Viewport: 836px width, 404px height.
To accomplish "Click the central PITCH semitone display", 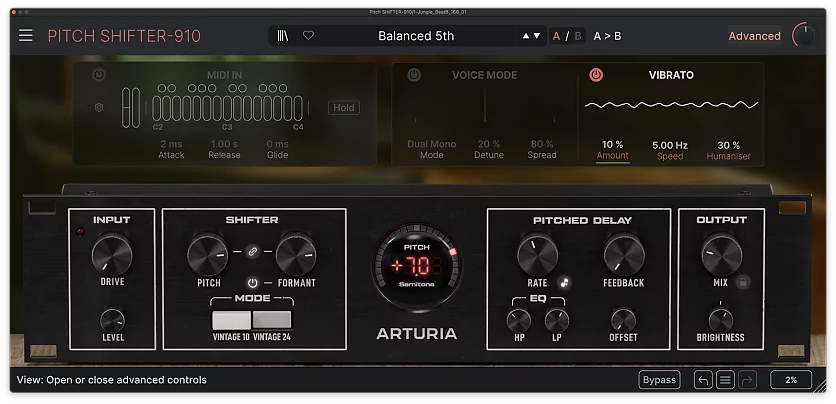I will [x=417, y=266].
